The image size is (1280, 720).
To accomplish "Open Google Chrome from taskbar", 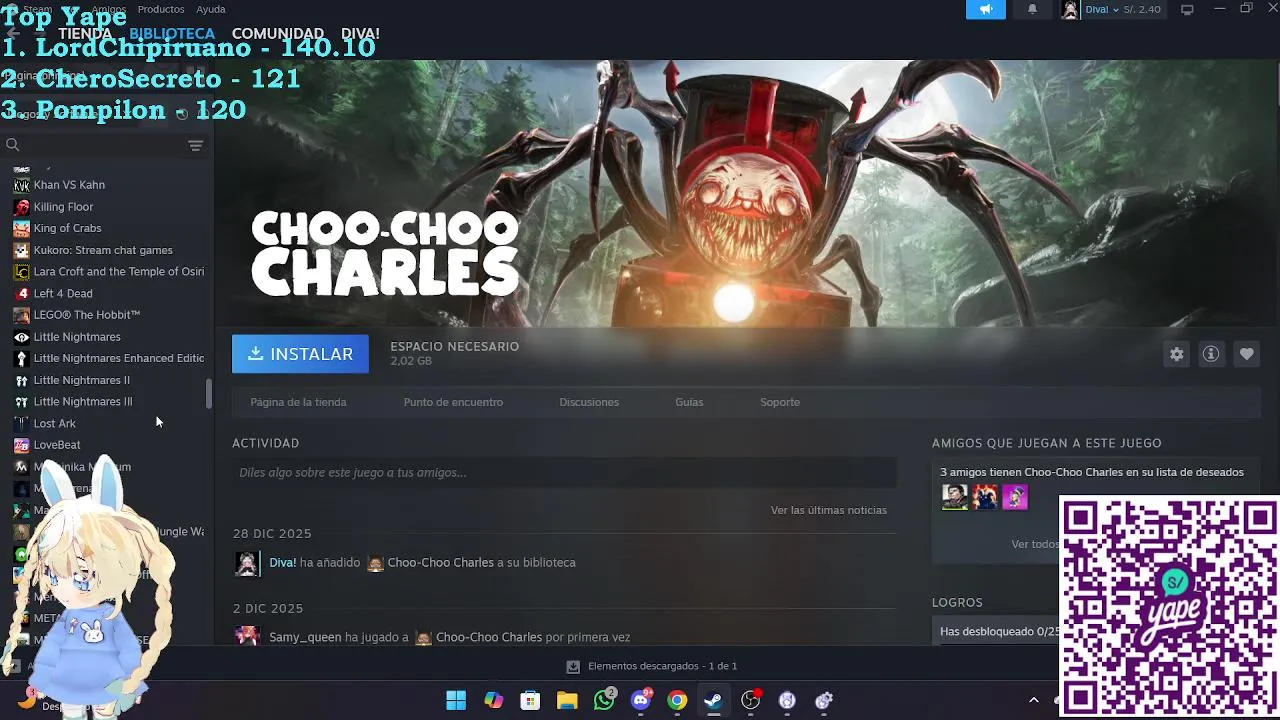I will pyautogui.click(x=677, y=700).
